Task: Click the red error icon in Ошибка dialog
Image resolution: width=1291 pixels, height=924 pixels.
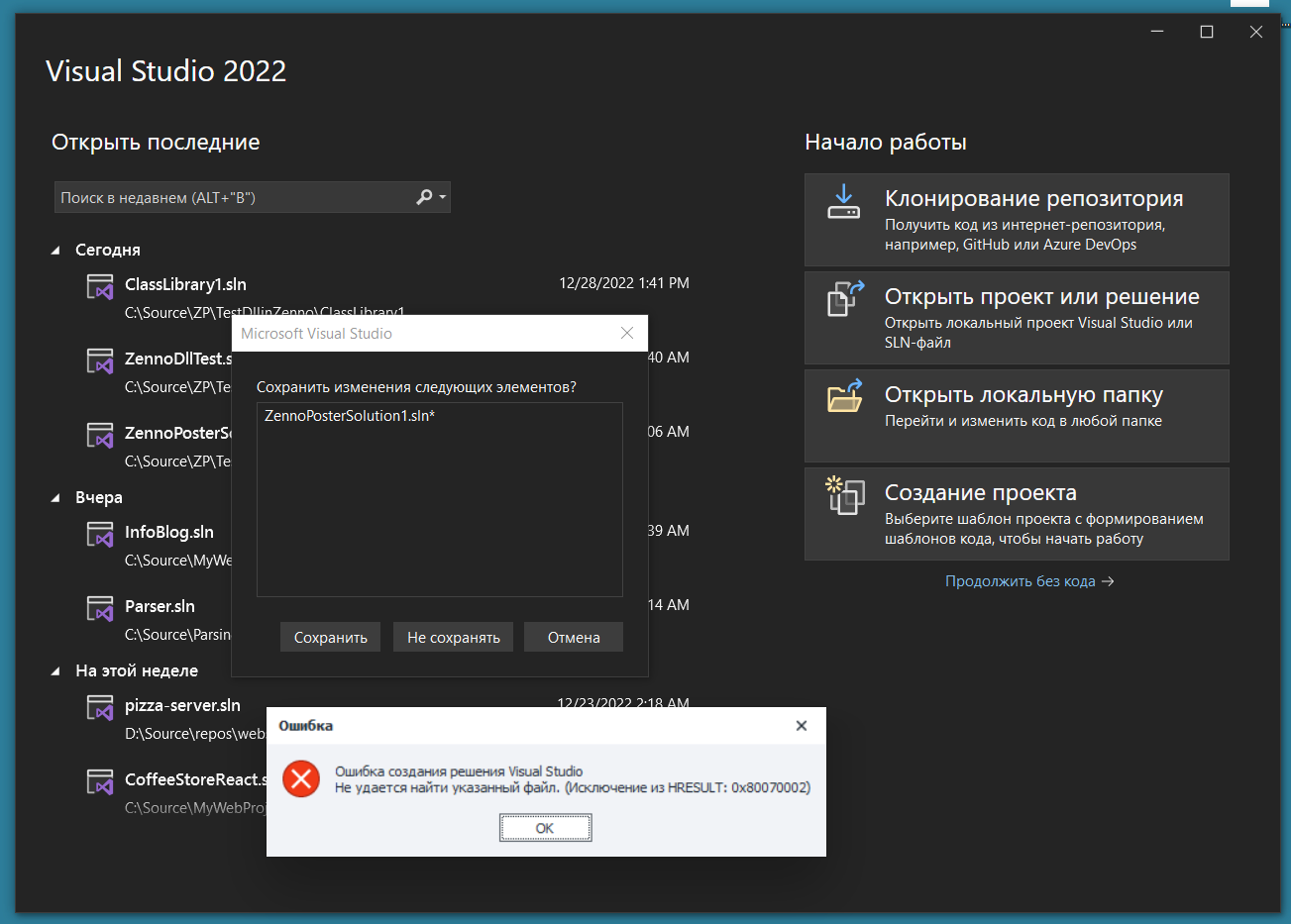Action: click(301, 779)
